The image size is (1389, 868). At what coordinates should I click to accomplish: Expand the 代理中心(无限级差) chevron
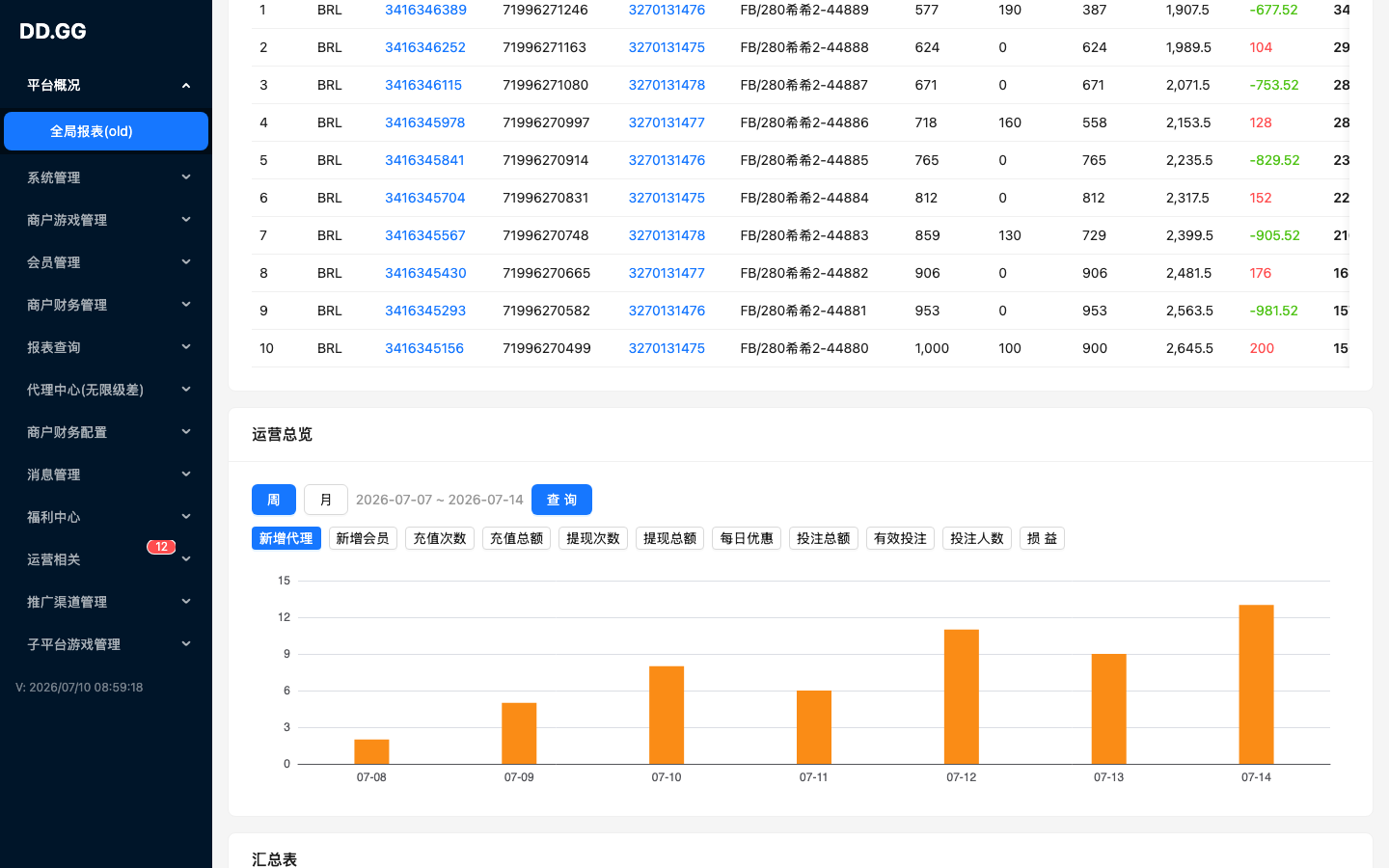click(186, 390)
